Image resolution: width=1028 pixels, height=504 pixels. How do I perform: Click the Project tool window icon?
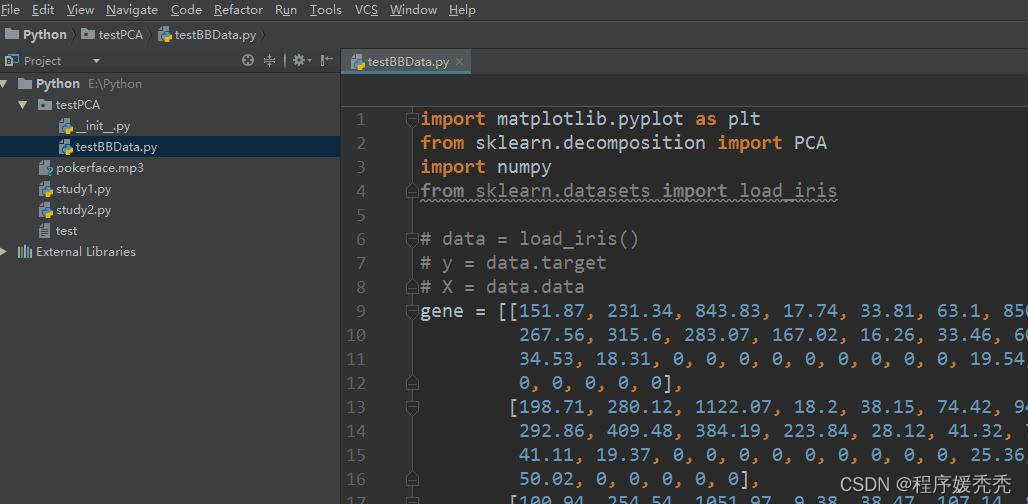pyautogui.click(x=12, y=61)
